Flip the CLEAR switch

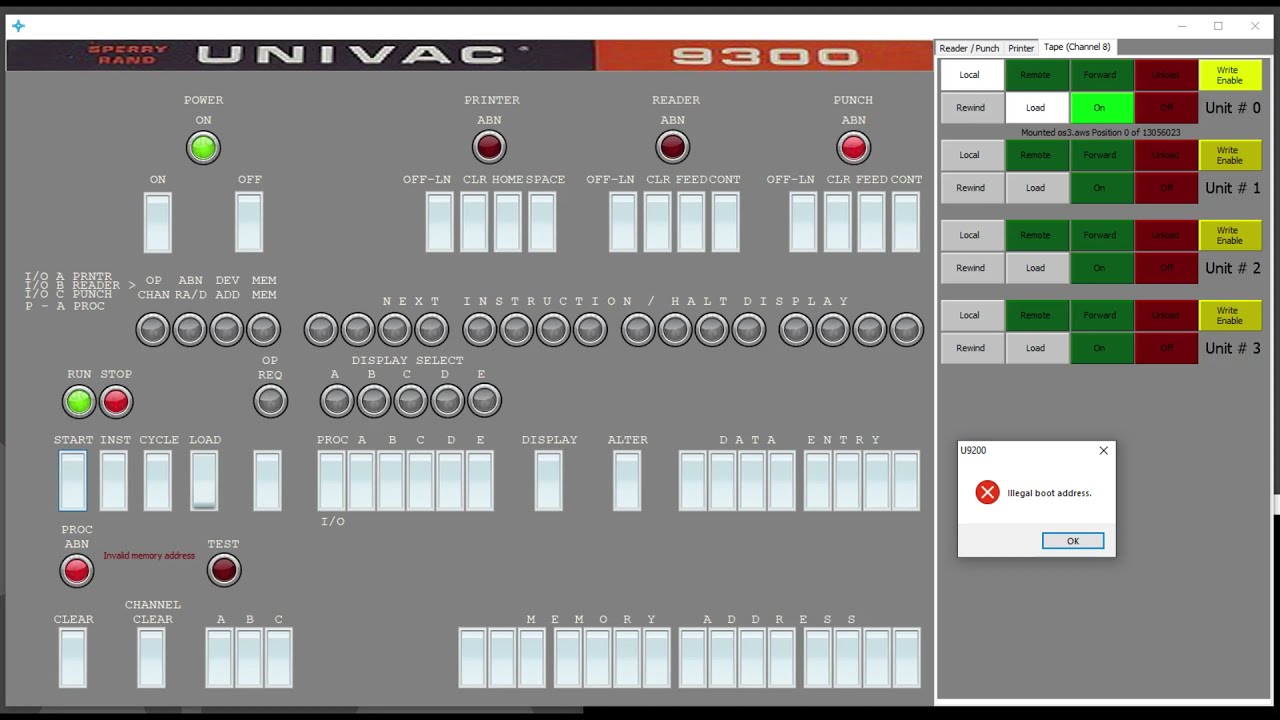[x=73, y=658]
